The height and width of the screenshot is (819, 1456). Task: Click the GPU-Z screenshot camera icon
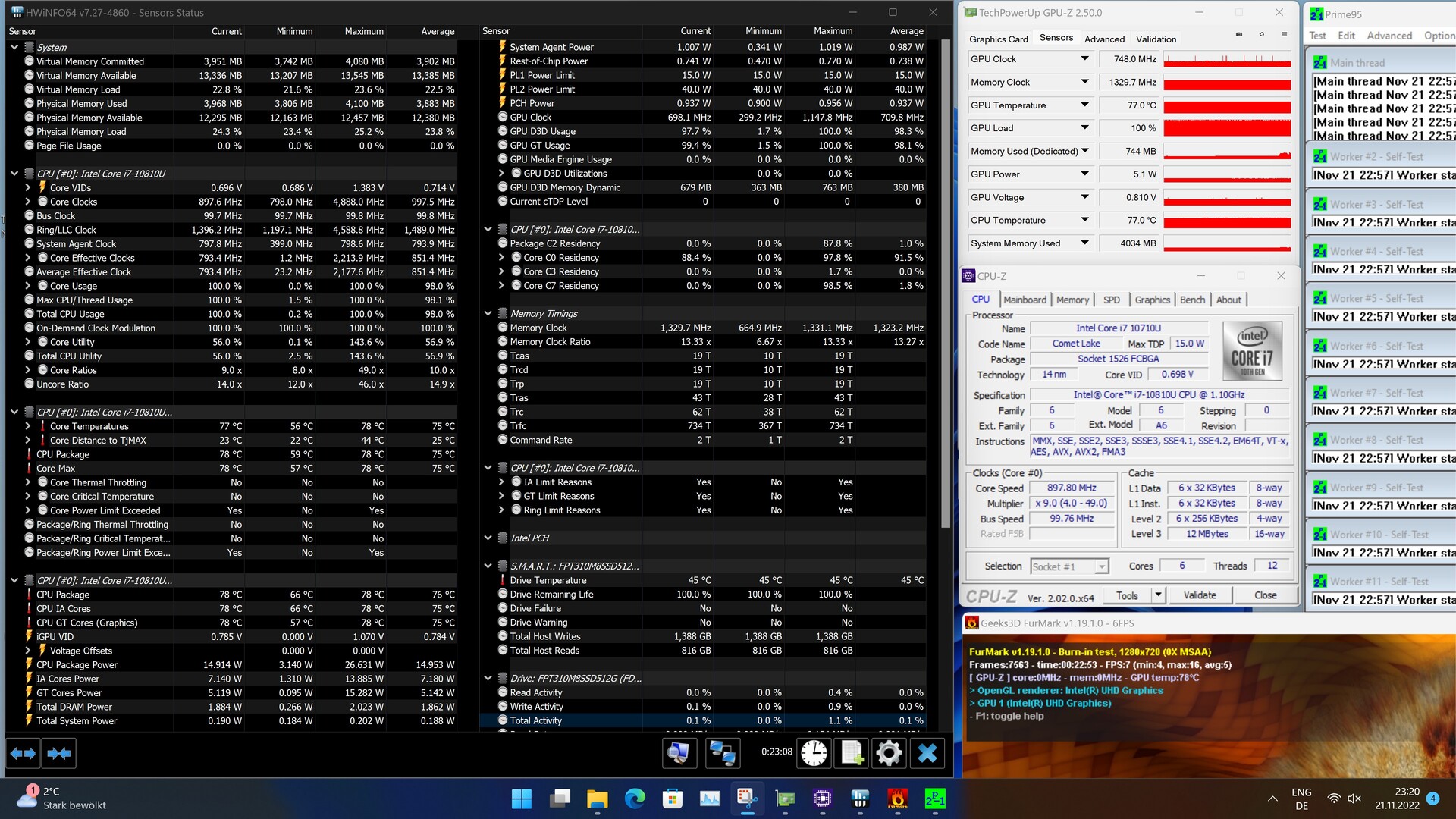1239,35
